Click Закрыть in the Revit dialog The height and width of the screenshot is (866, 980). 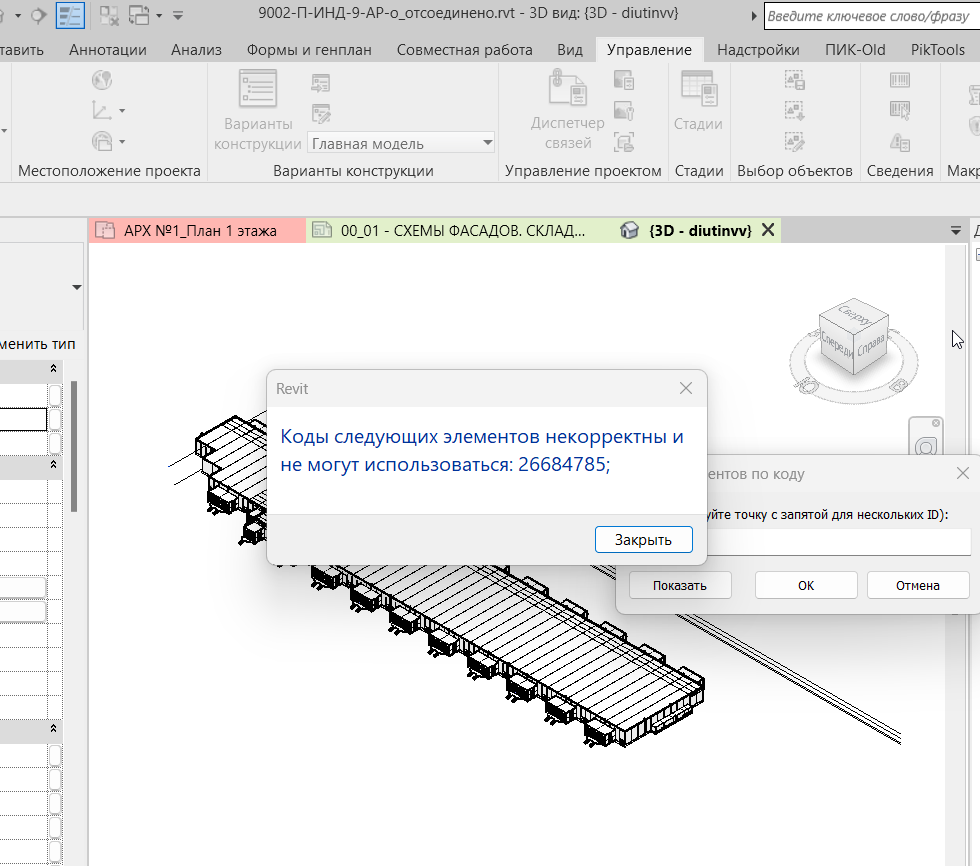[643, 540]
